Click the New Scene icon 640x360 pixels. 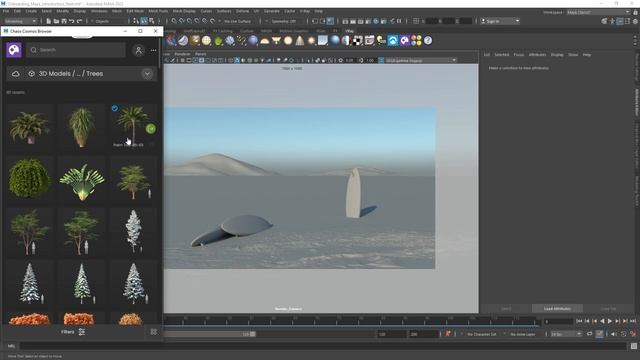(x=49, y=21)
